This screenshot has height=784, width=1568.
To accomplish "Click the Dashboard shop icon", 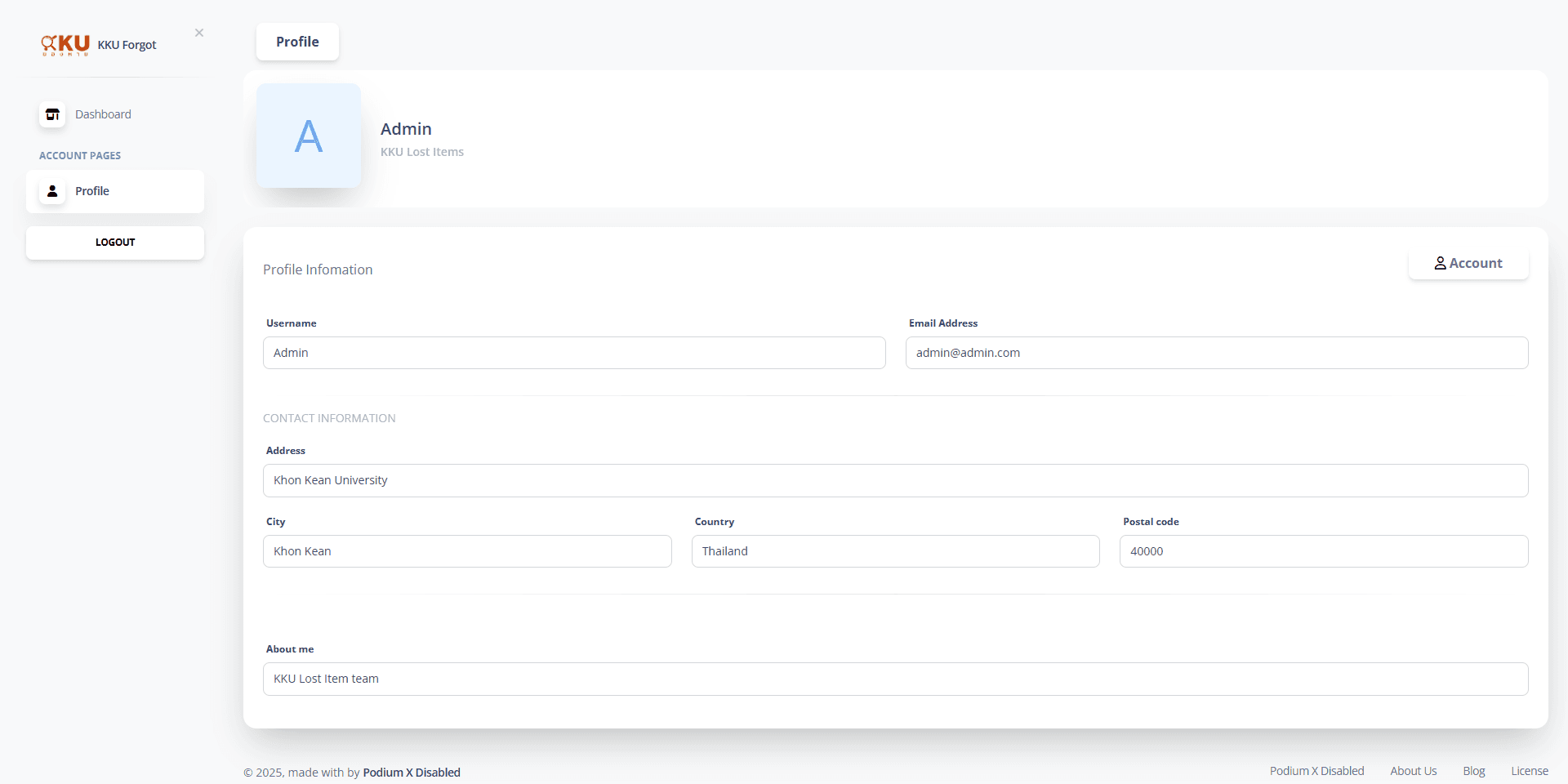I will coord(52,114).
